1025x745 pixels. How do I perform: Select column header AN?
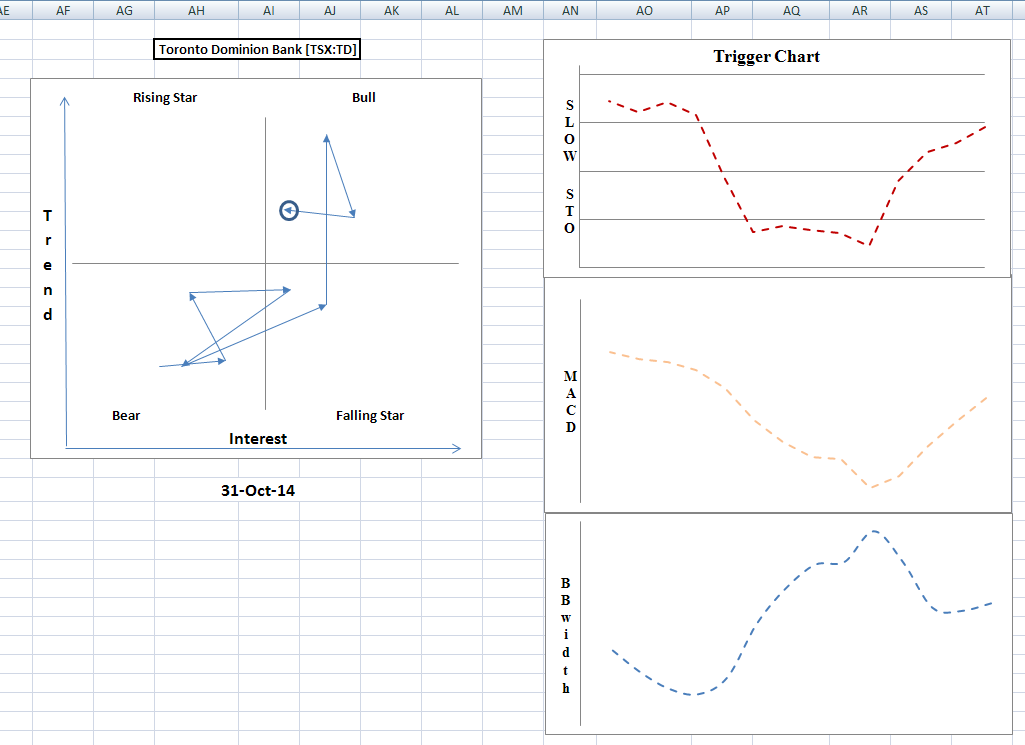570,10
